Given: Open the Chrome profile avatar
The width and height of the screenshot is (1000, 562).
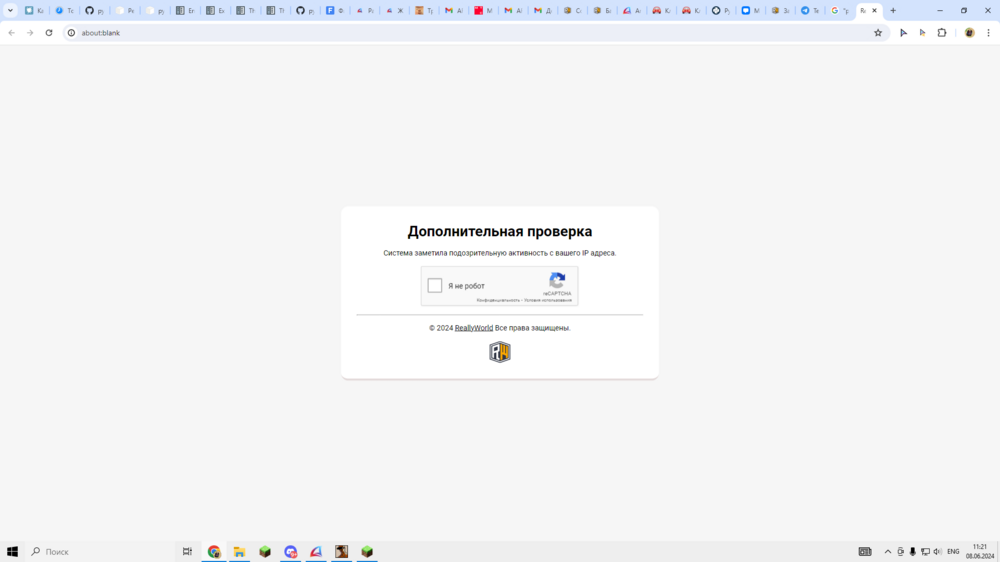Looking at the screenshot, I should tap(969, 33).
